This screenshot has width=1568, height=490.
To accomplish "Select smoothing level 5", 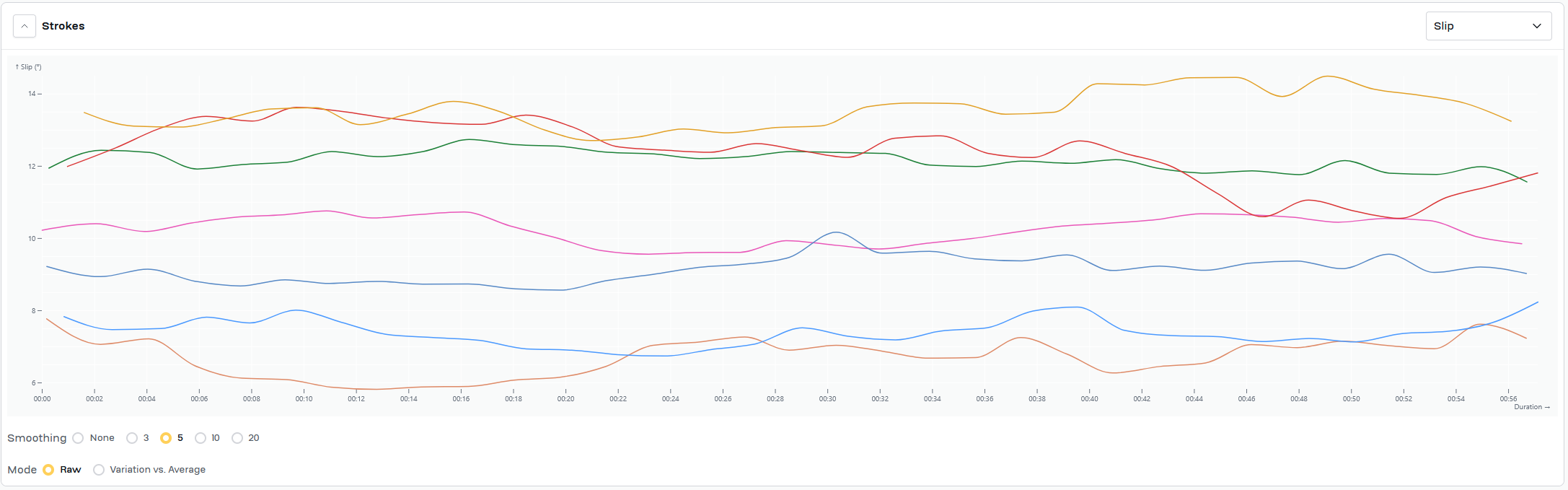I will coord(166,438).
